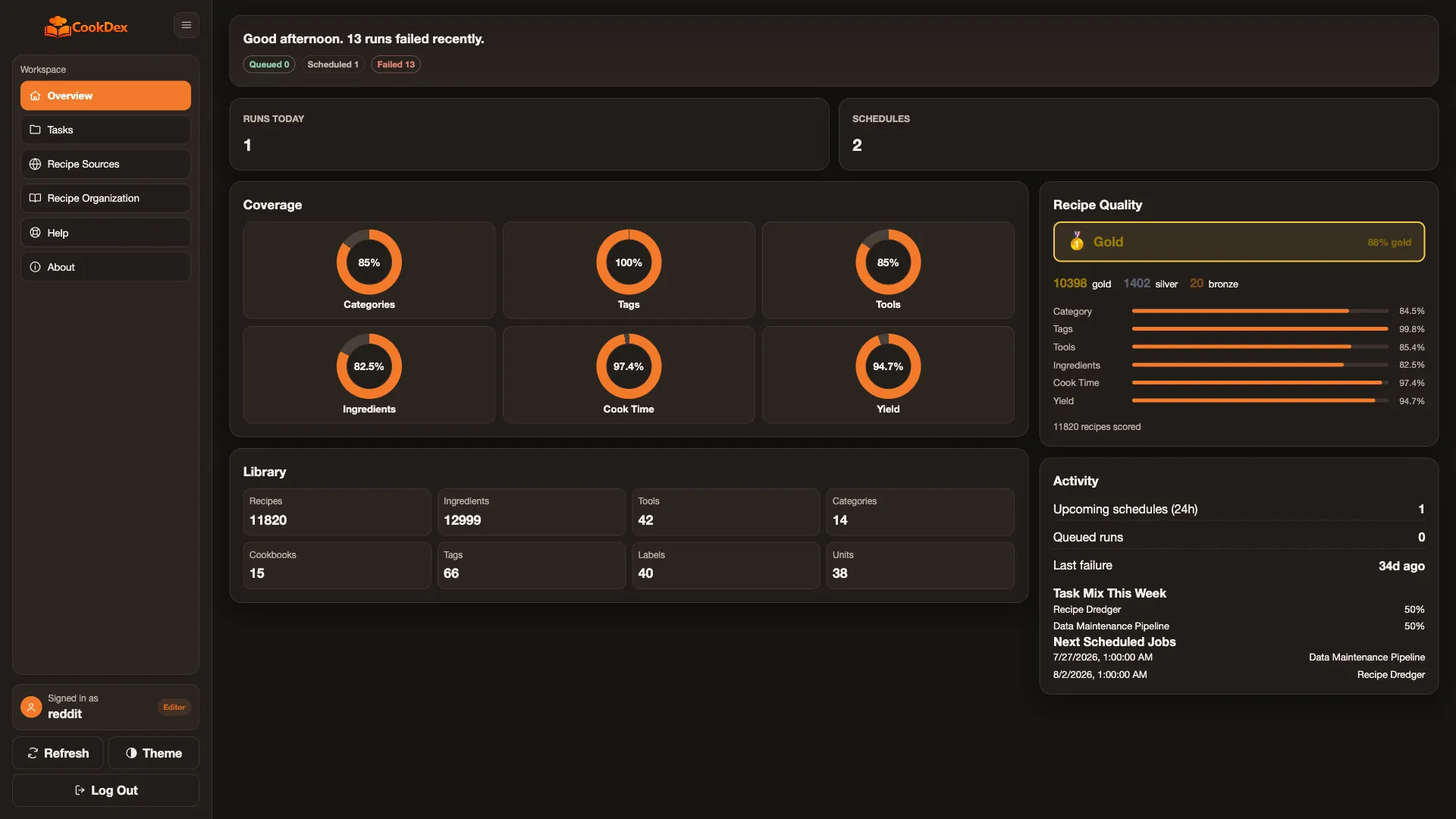Click the book icon beside Recipe Organization

35,198
